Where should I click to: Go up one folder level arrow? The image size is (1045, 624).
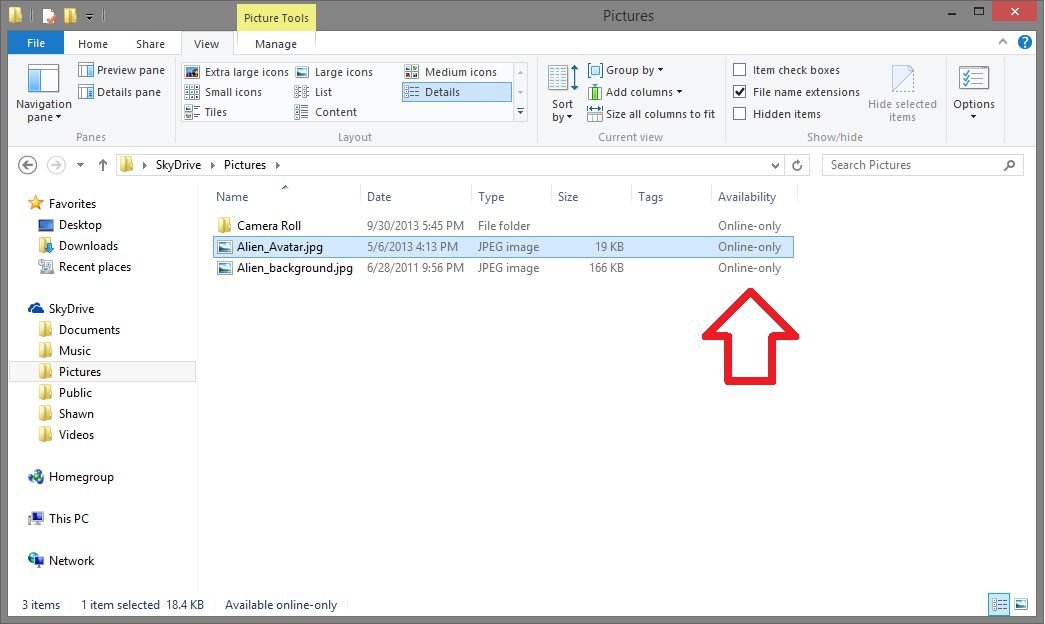coord(102,165)
